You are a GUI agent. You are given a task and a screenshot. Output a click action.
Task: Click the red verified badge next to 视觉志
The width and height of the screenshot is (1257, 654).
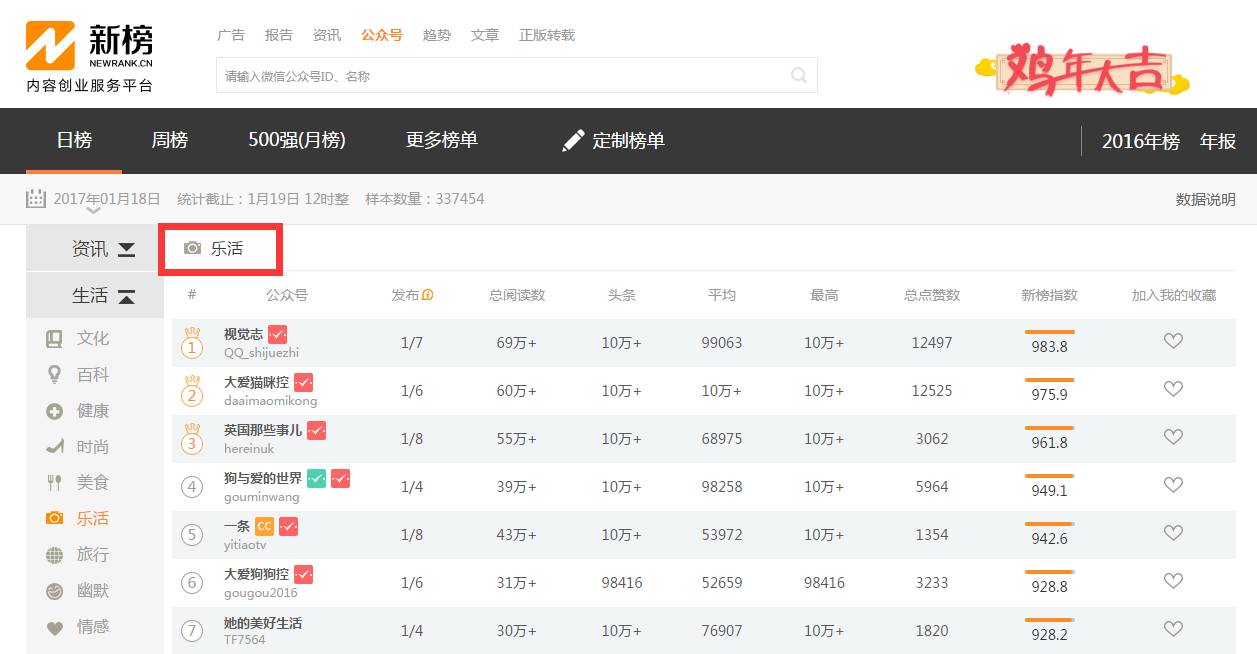(278, 334)
